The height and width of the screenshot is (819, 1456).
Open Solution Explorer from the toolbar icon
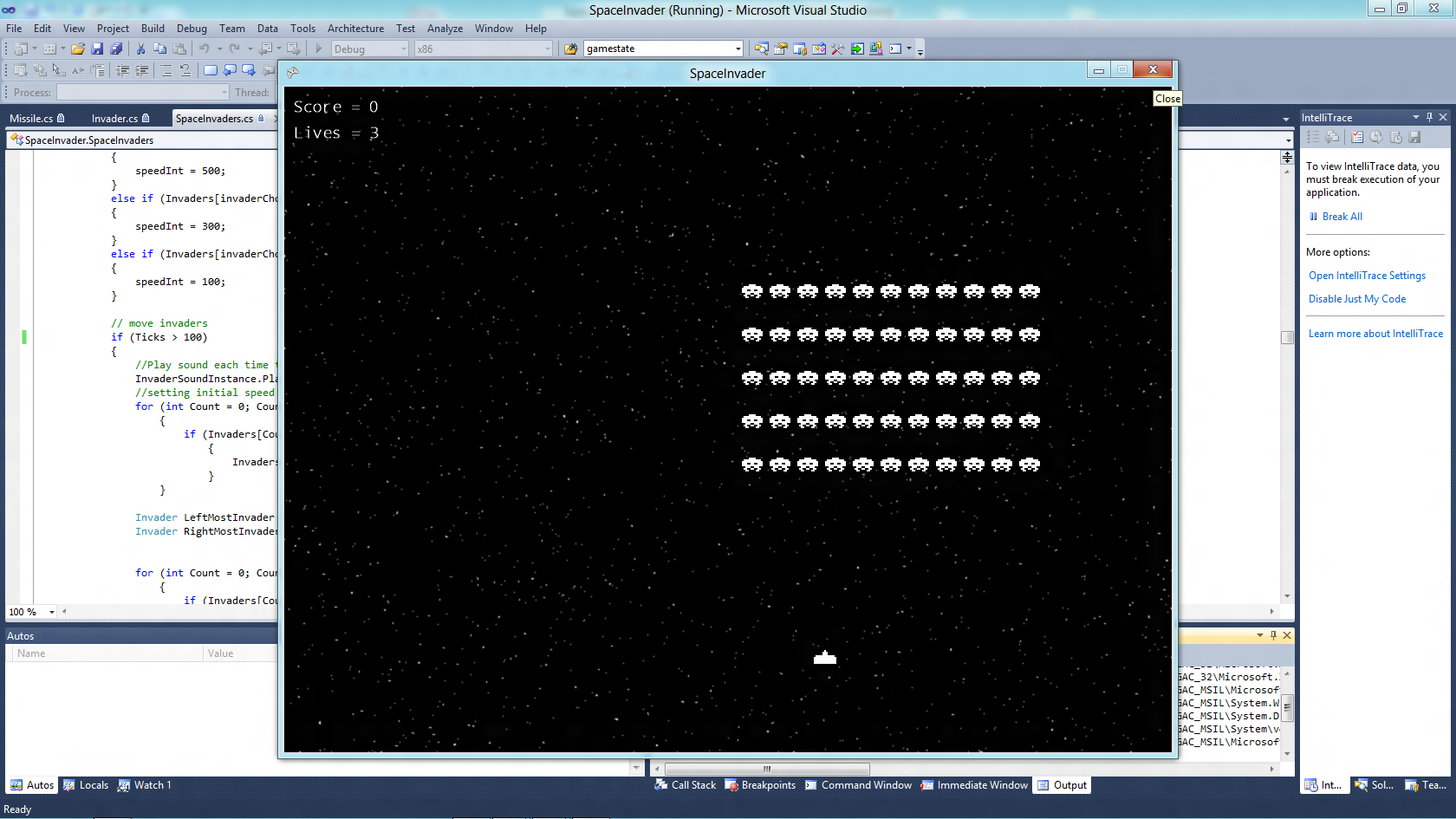click(x=761, y=49)
